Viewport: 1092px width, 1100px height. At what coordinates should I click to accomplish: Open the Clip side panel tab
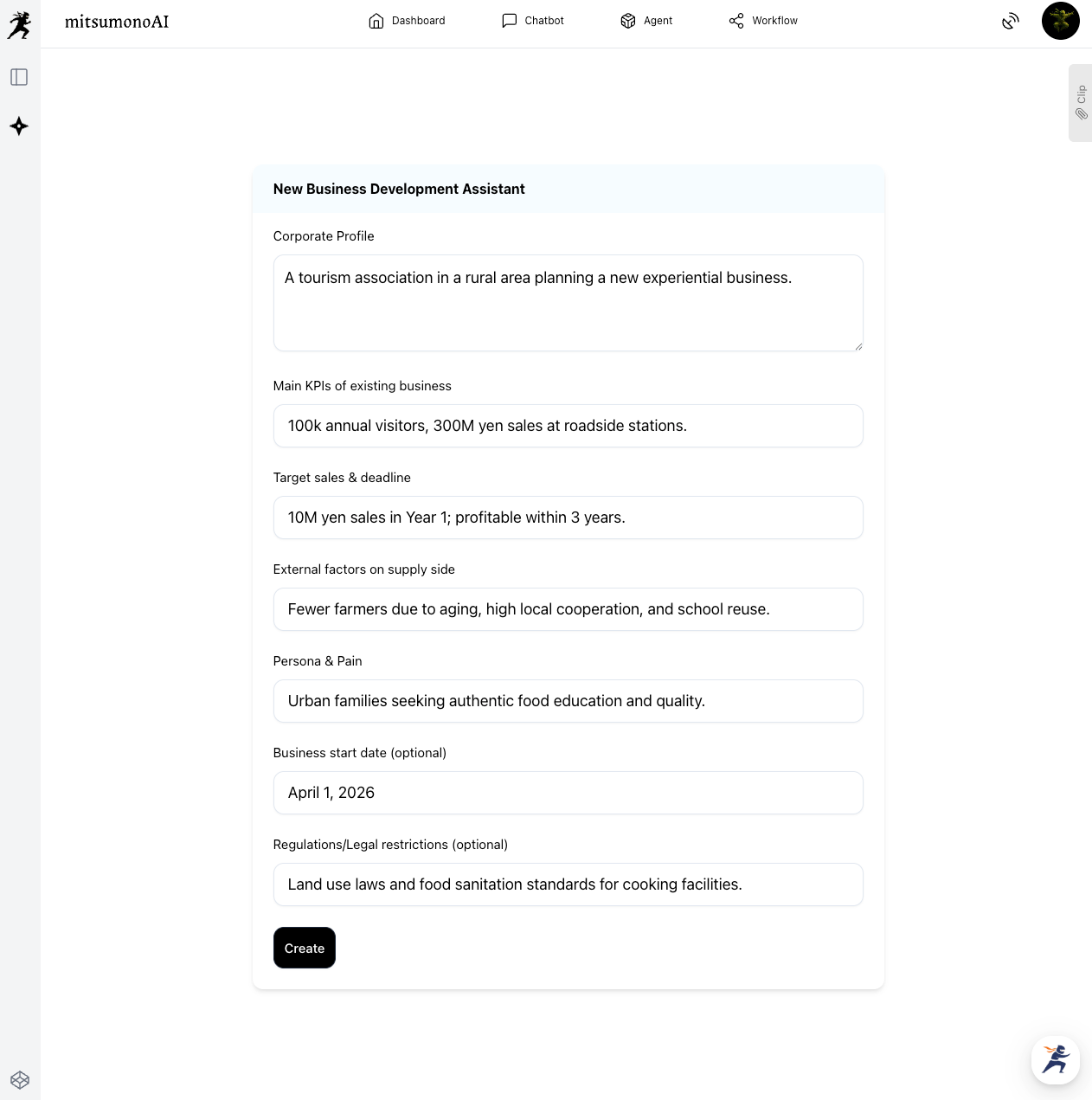tap(1081, 102)
